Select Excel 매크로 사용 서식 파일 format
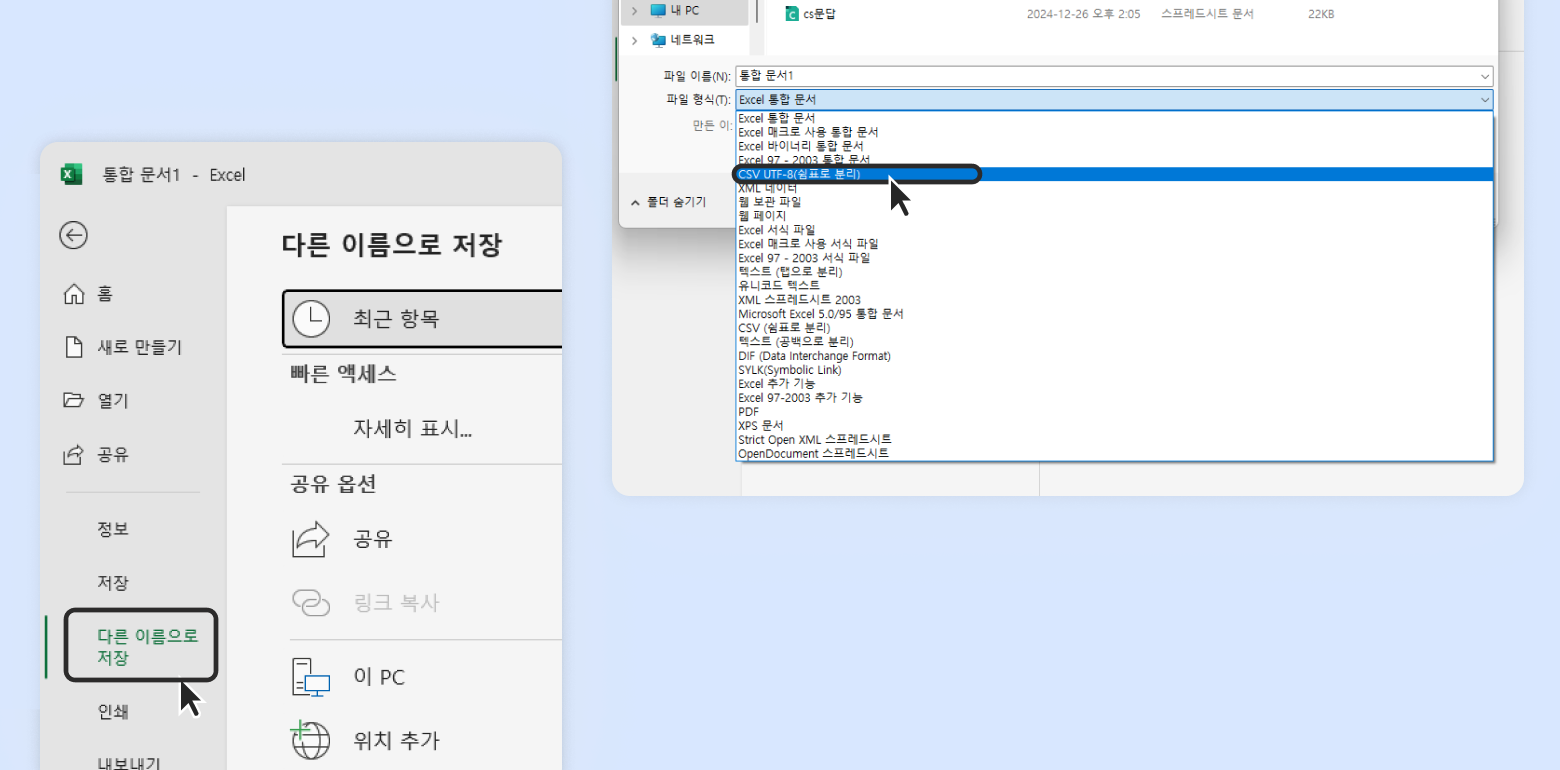This screenshot has height=770, width=1560. [x=1114, y=244]
